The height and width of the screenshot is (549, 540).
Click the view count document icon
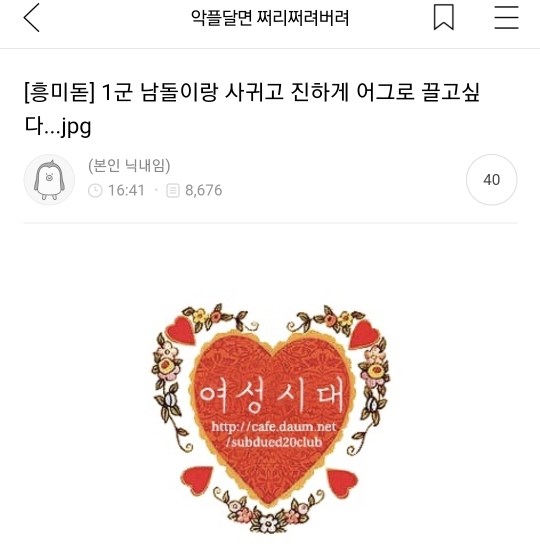pyautogui.click(x=173, y=191)
